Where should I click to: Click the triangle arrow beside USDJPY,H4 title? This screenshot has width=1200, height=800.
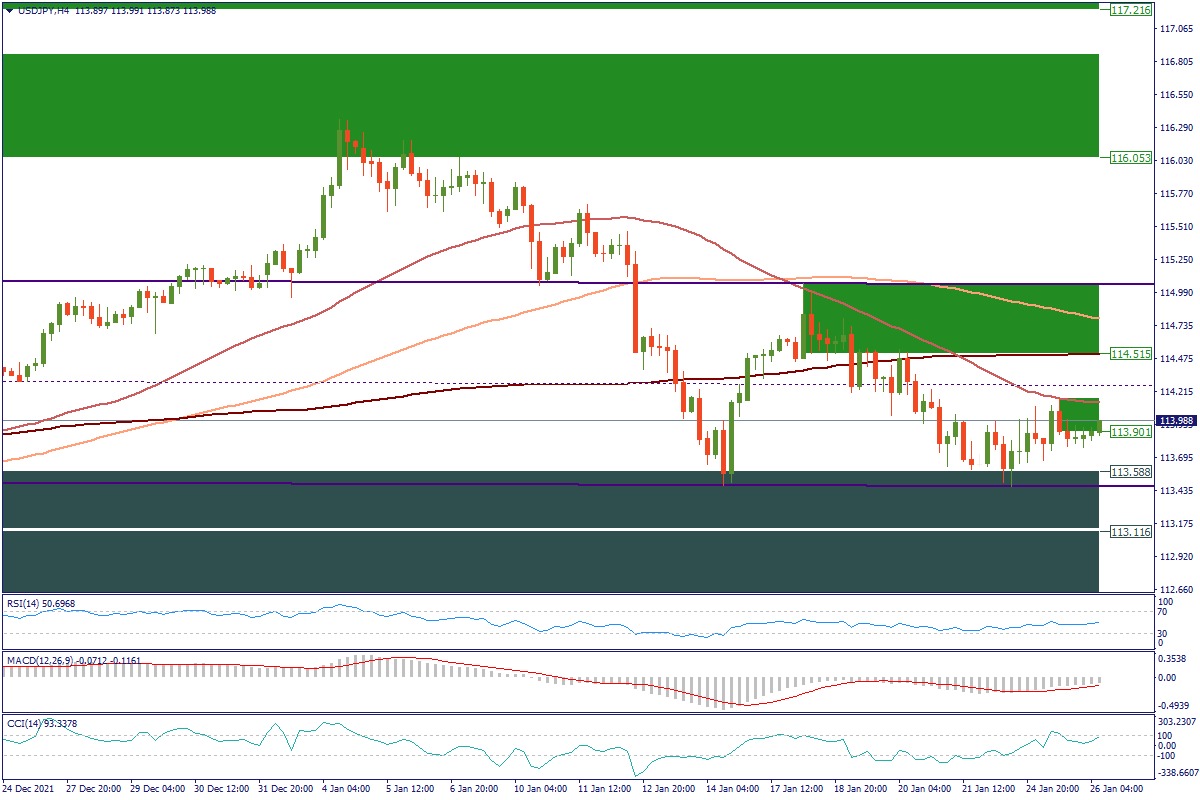9,10
